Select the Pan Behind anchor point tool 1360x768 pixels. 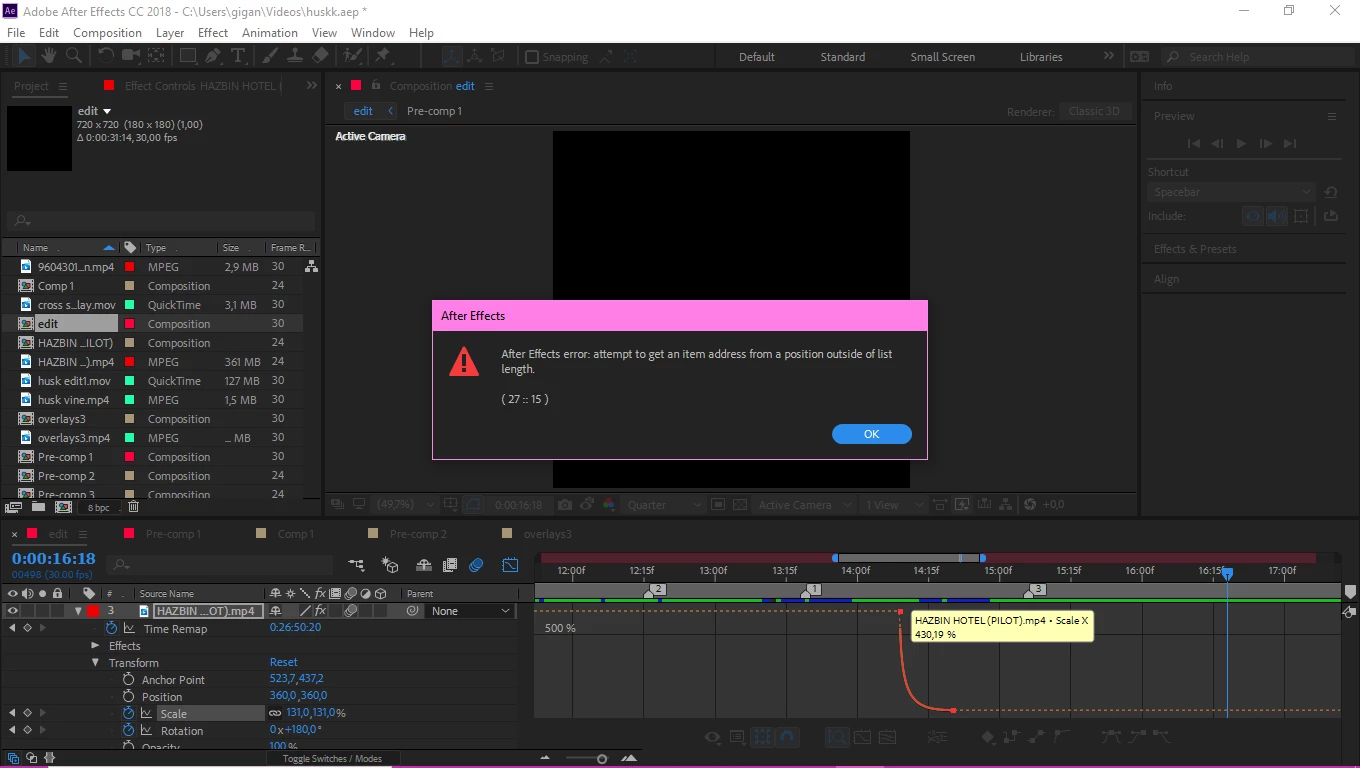156,56
